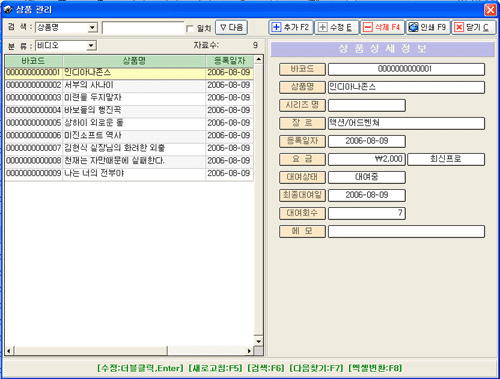Select the row 미련을 두지말자
The height and width of the screenshot is (379, 500).
[129, 98]
